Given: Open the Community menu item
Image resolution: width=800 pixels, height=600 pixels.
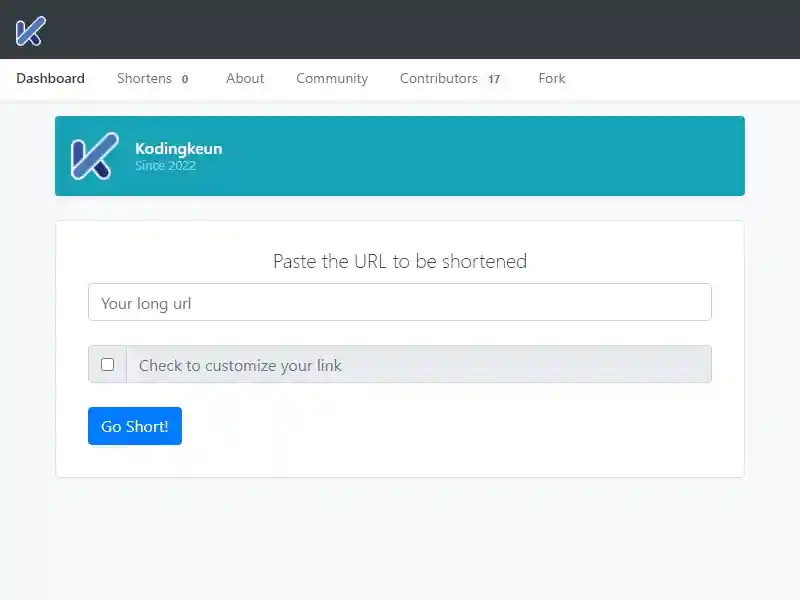Looking at the screenshot, I should (x=332, y=79).
